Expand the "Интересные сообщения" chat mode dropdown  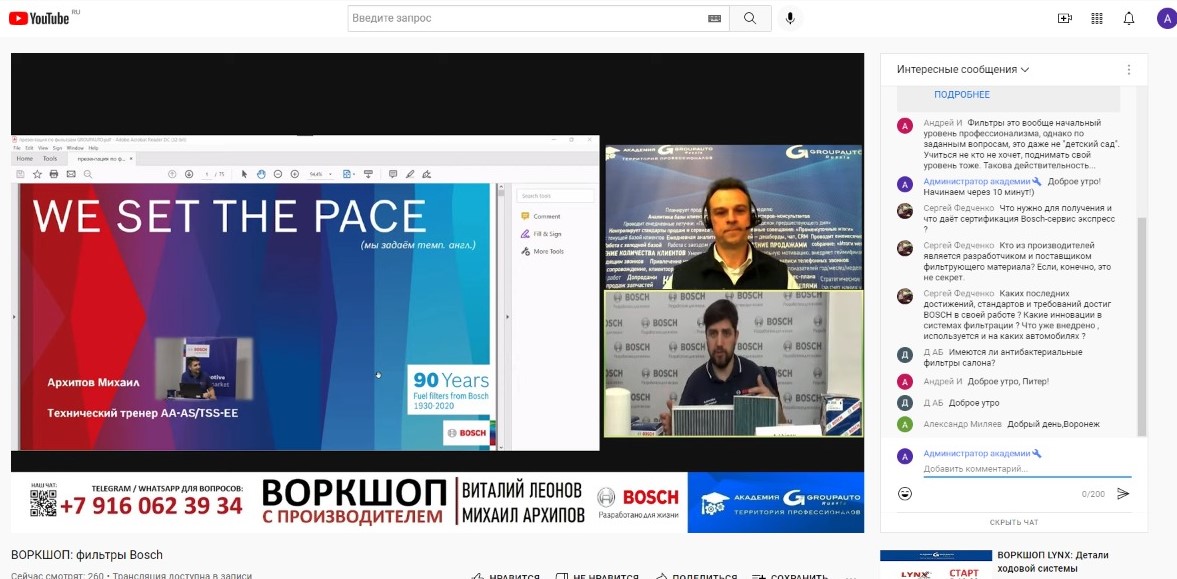click(963, 70)
